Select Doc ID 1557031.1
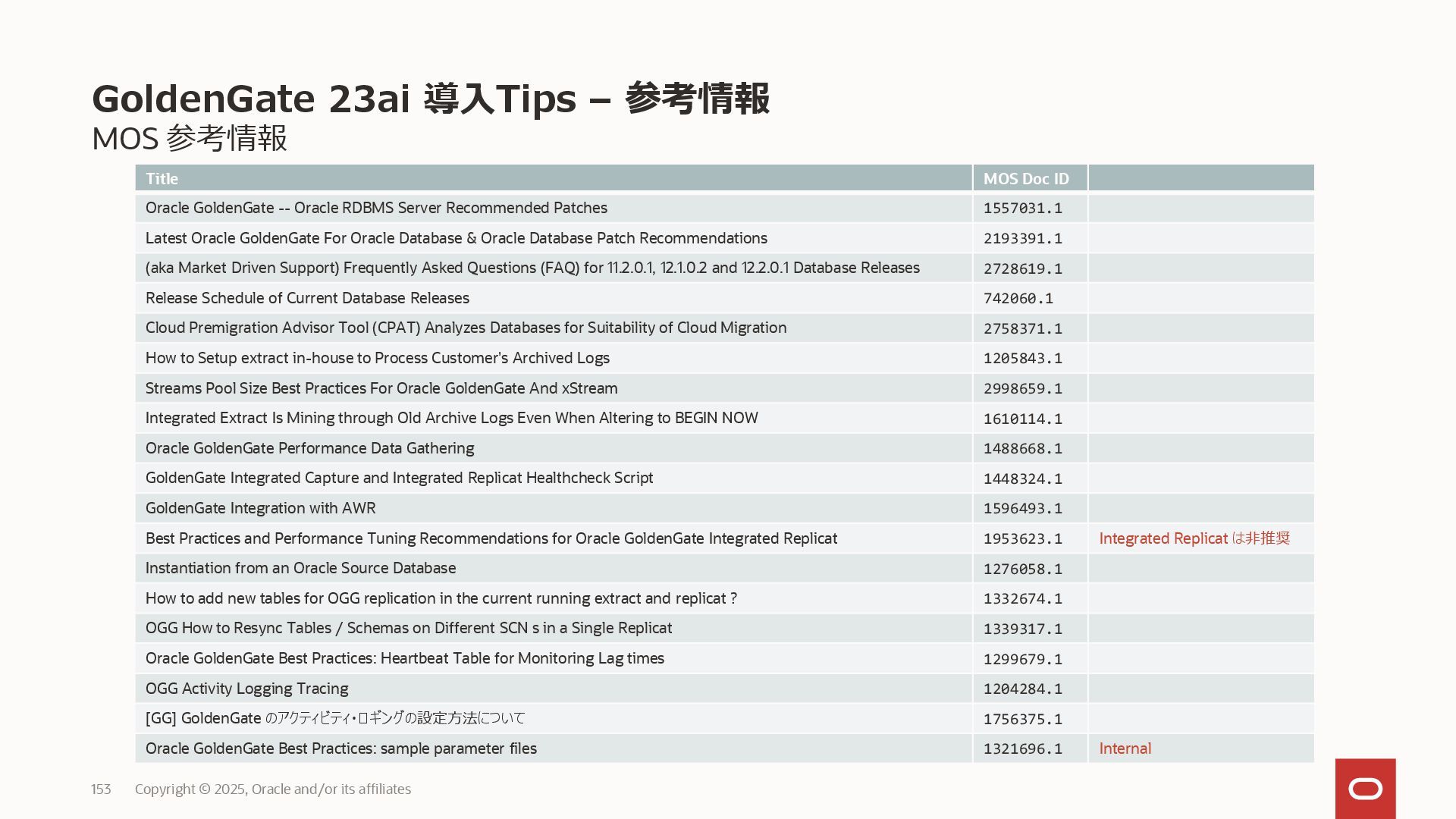 pos(1022,209)
